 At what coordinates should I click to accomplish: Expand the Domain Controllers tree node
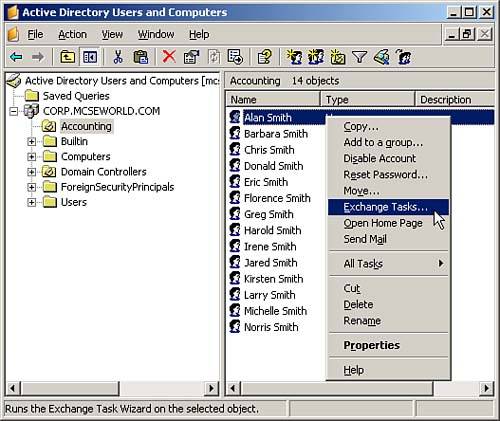coord(31,172)
